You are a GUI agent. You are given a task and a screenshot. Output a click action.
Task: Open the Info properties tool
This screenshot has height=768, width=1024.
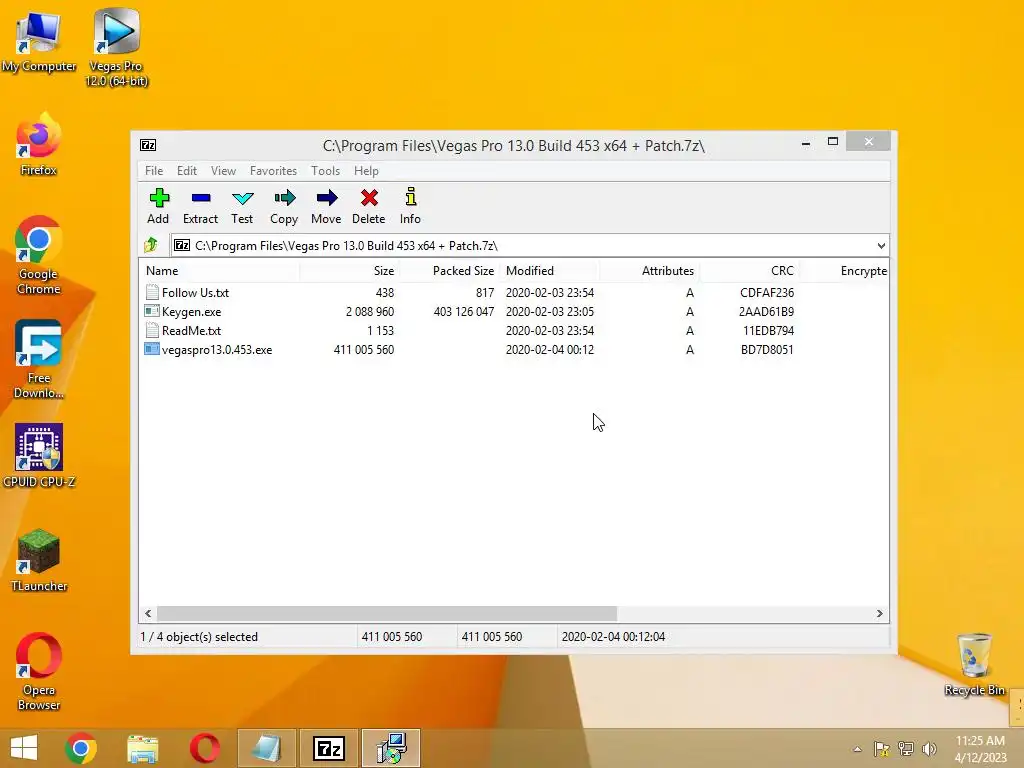pos(410,198)
